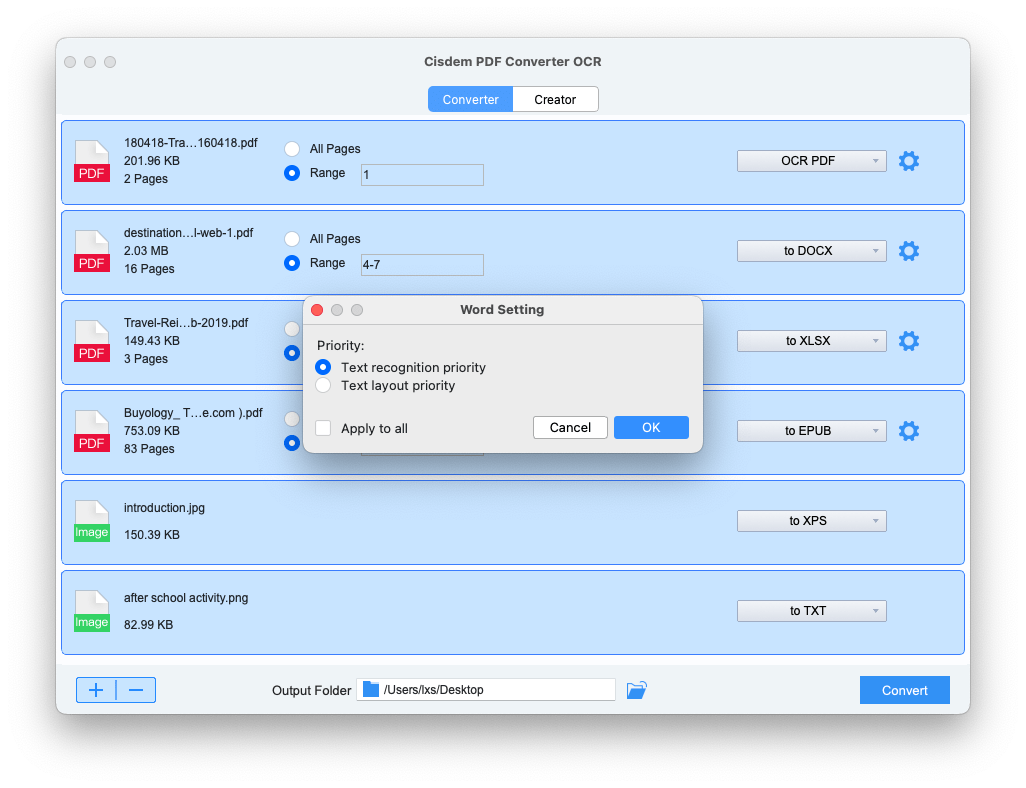1026x788 pixels.
Task: Select file name destination…l-web-1.pdf
Action: click(x=188, y=233)
